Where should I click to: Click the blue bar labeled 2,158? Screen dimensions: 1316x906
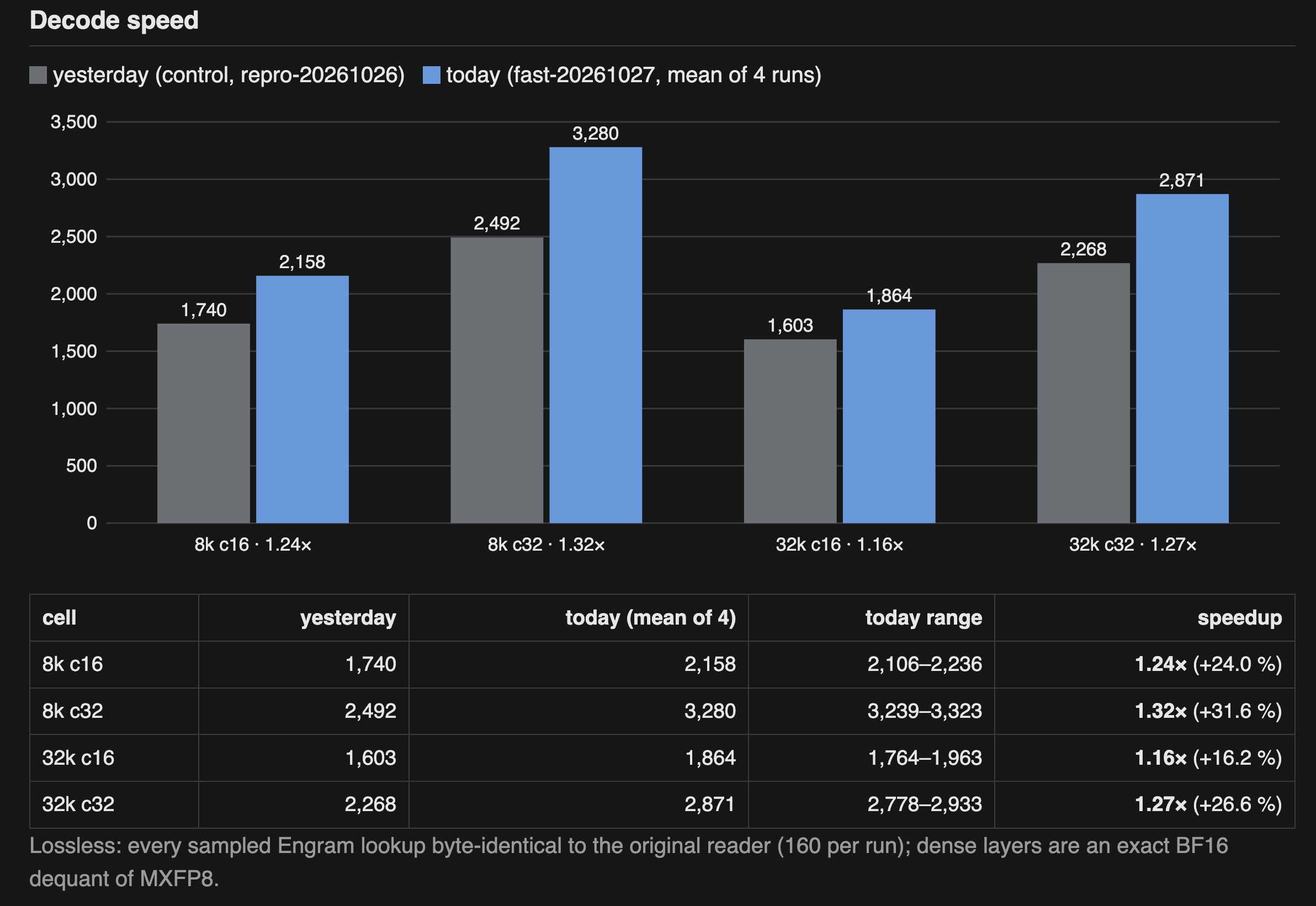[x=302, y=399]
